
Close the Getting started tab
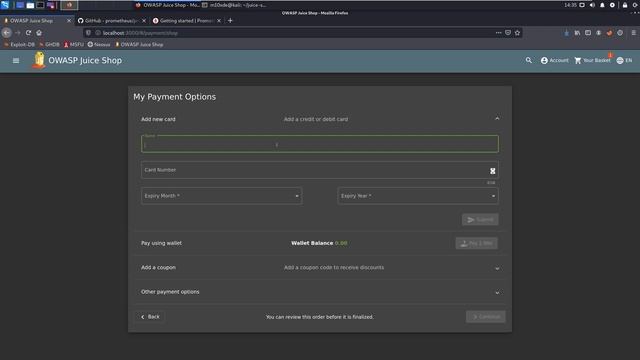[219, 20]
